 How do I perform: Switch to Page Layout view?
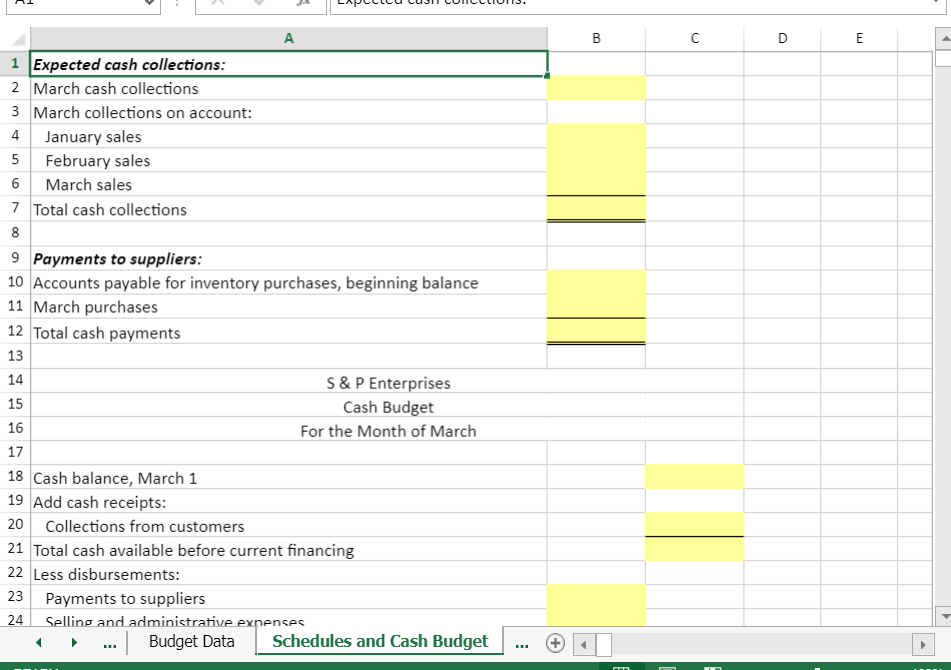(x=666, y=665)
